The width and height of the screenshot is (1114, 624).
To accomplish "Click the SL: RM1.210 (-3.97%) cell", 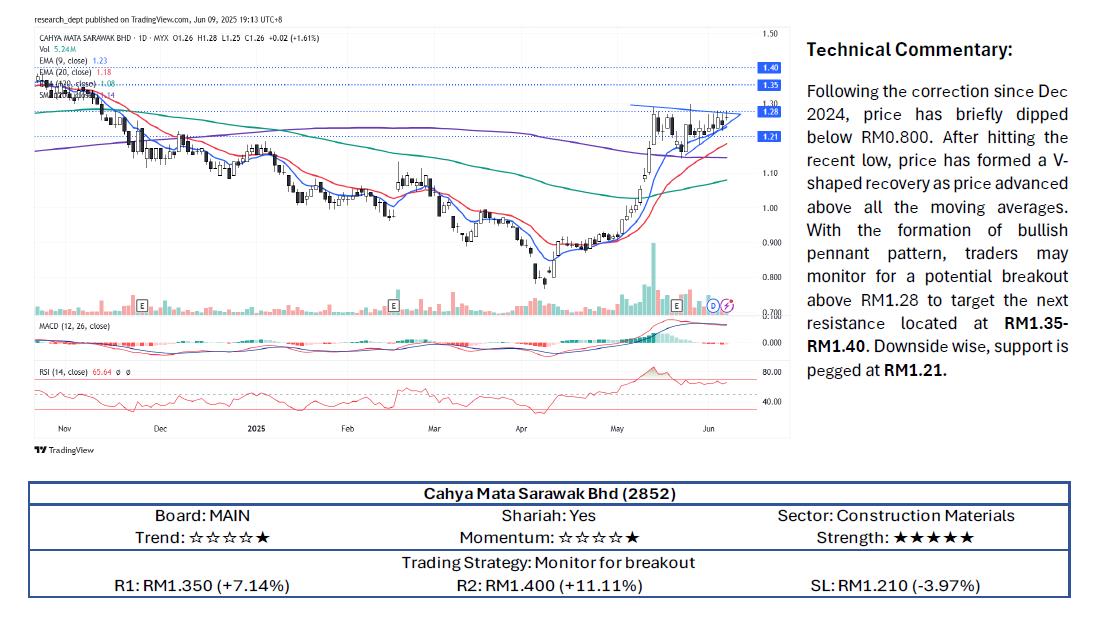I will coord(895,586).
